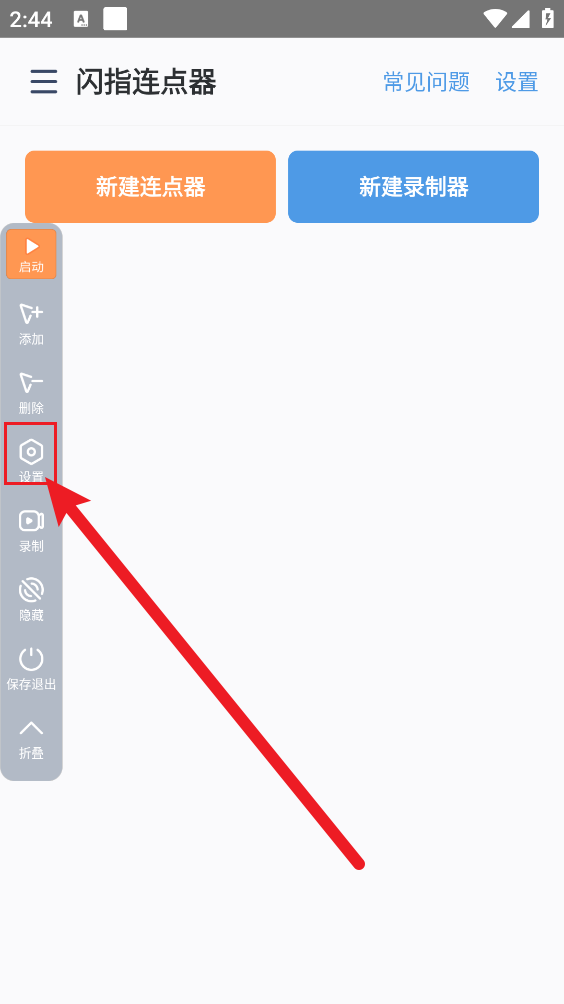Tap the keyboard notification icon in status bar
The image size is (564, 1004).
click(81, 19)
